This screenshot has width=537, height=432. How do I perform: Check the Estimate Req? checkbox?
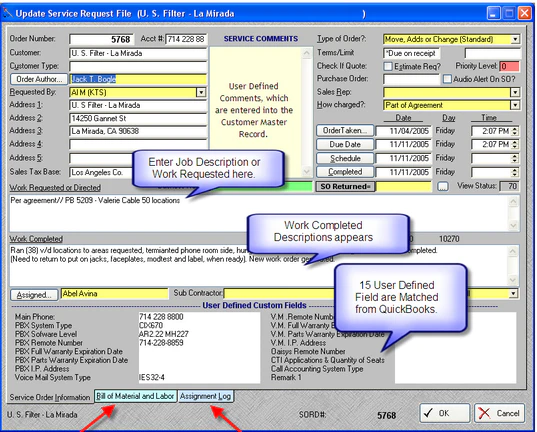click(388, 66)
